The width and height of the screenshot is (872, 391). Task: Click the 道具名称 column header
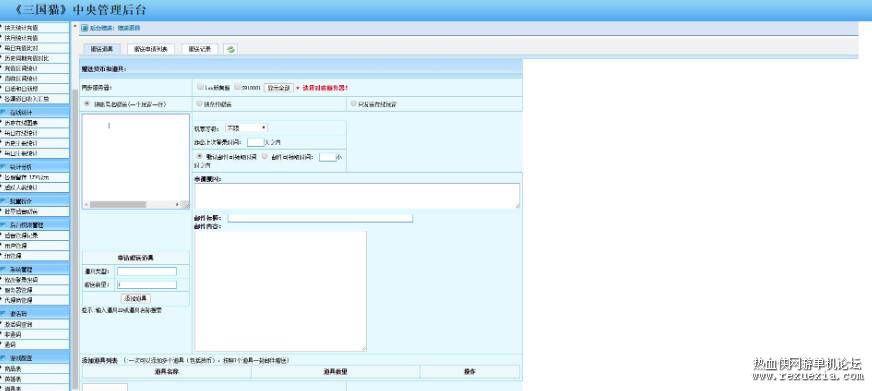point(167,372)
